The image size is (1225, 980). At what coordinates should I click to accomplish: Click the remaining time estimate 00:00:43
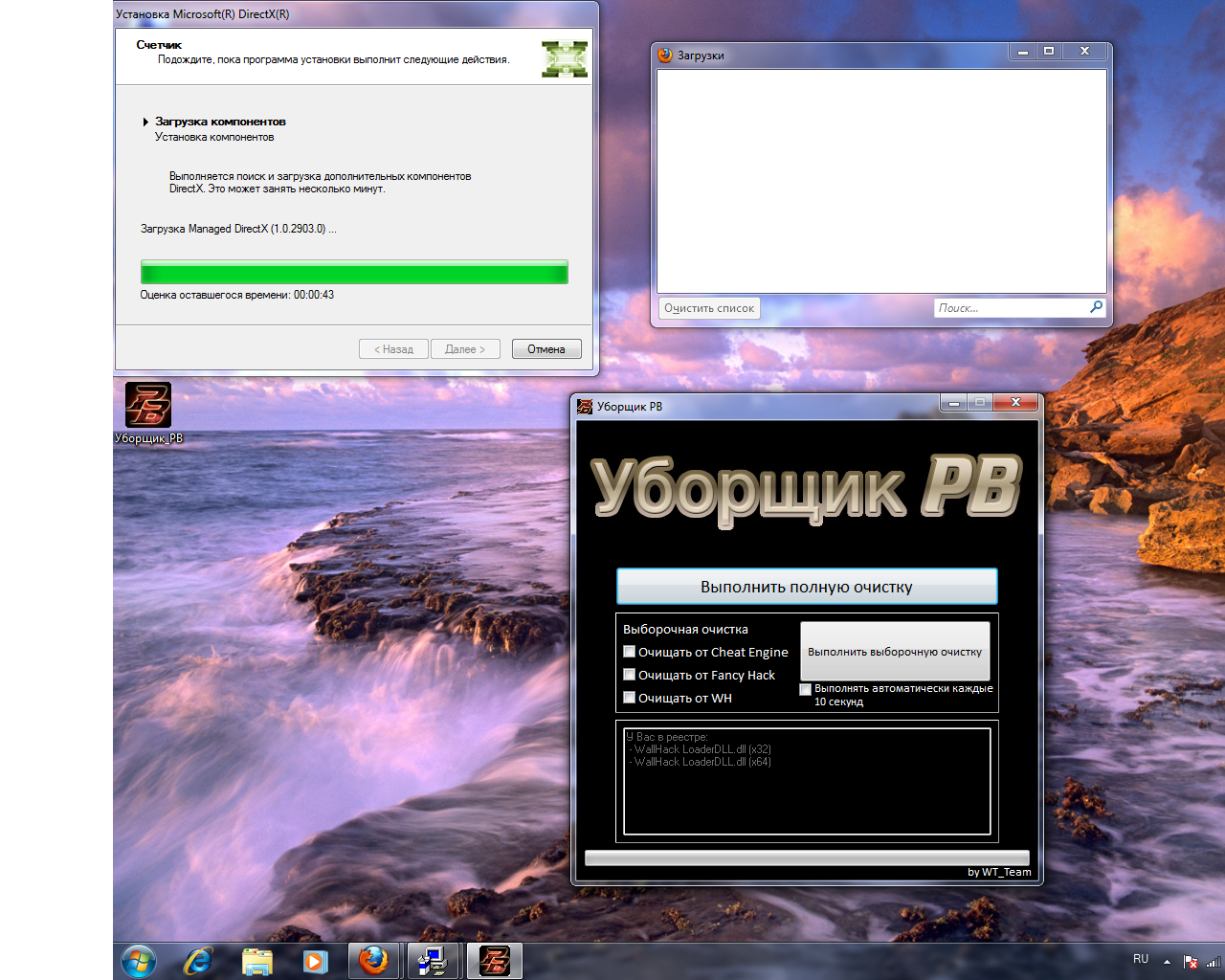pos(314,295)
